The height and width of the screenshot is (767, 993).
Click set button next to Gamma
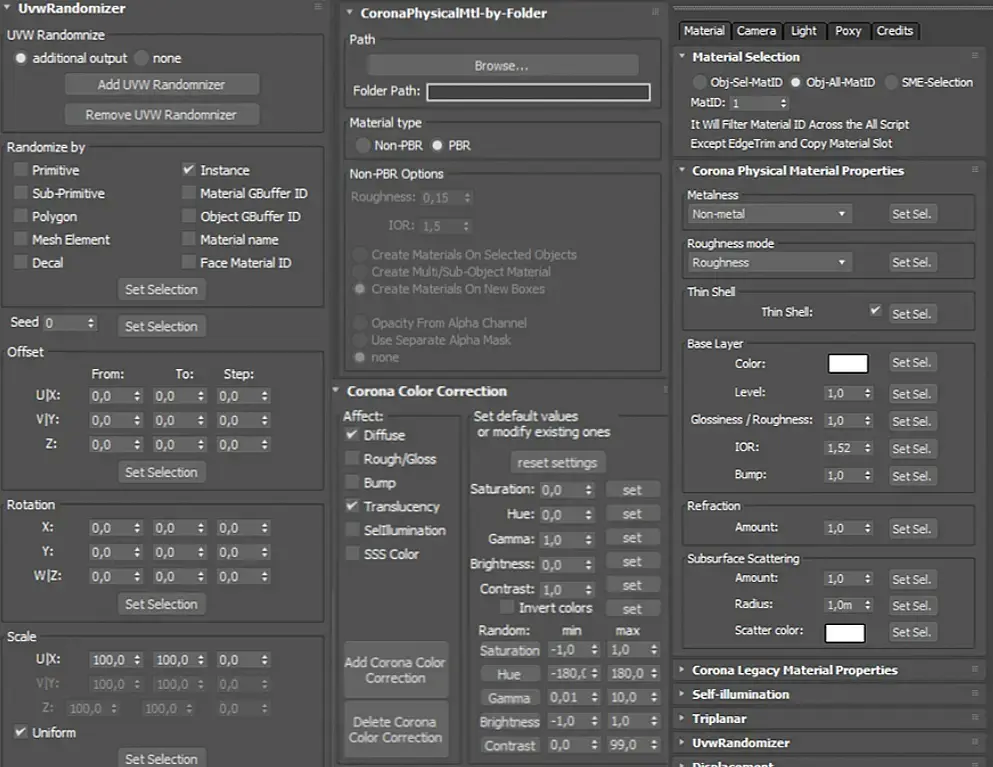(x=632, y=538)
